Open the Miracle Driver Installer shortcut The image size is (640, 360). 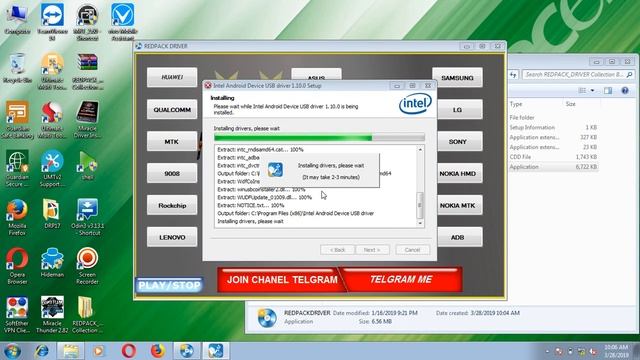[87, 120]
